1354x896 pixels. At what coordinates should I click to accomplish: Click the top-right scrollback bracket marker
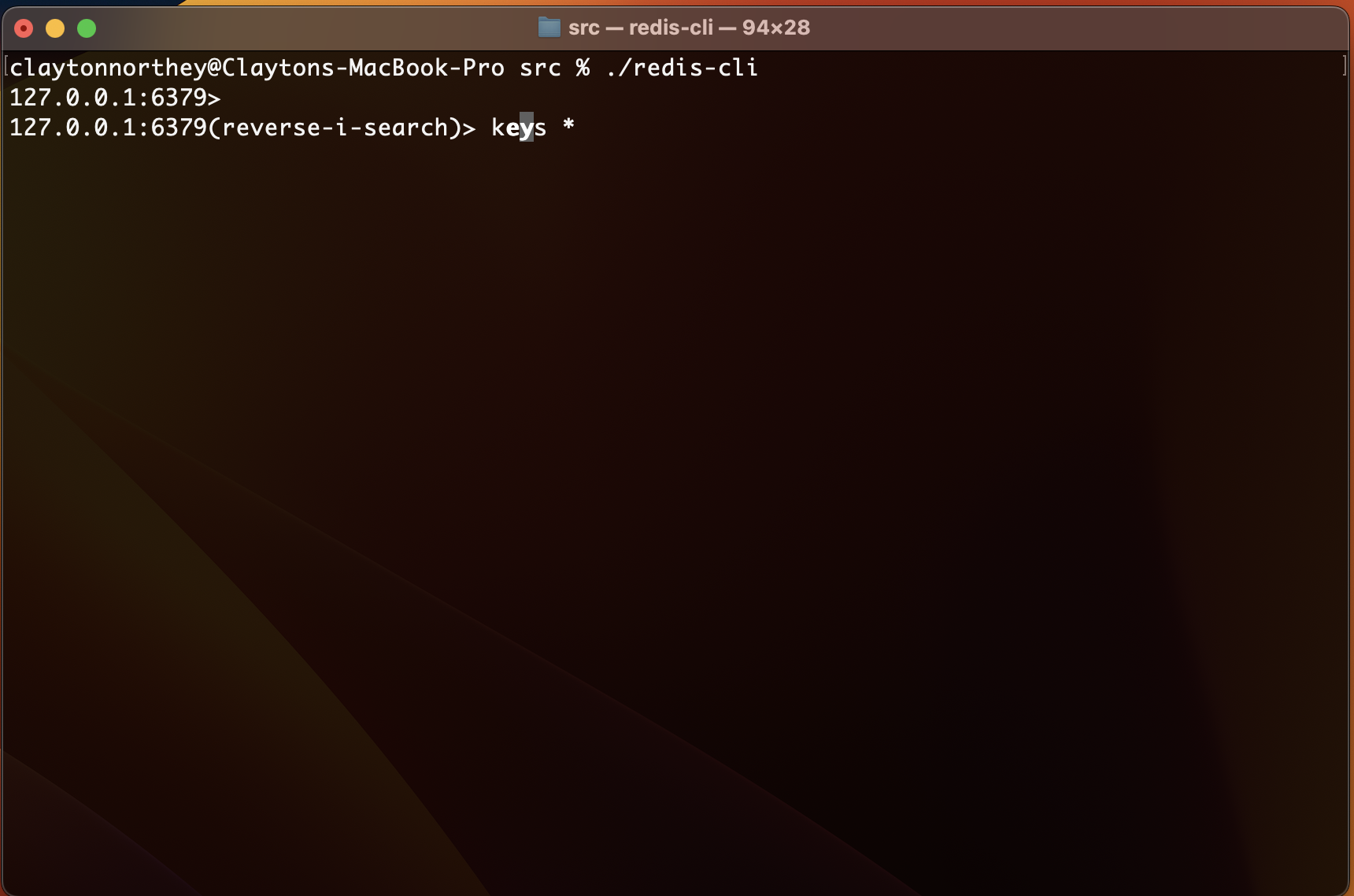coord(1343,67)
